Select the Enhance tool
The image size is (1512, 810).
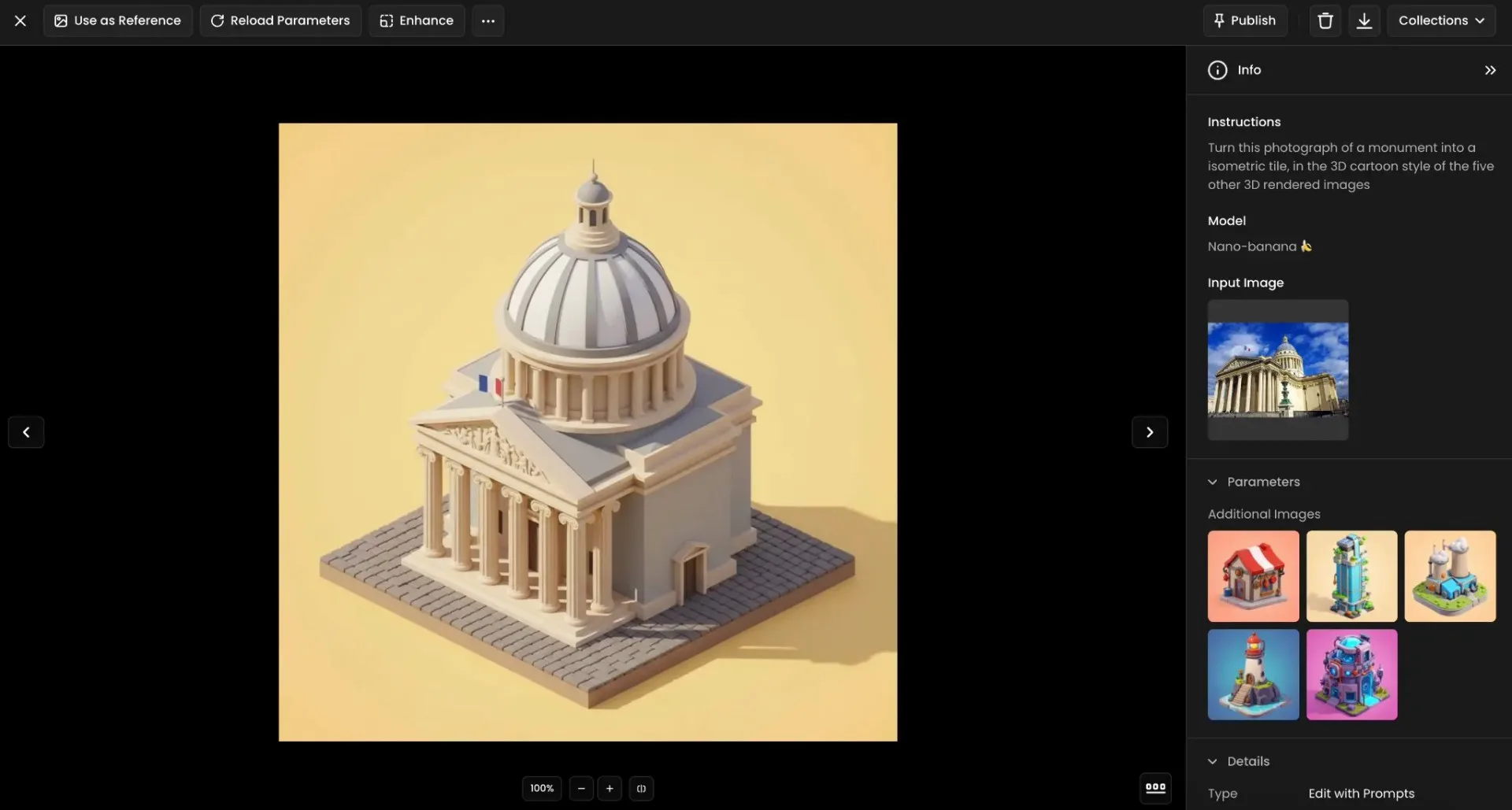416,20
